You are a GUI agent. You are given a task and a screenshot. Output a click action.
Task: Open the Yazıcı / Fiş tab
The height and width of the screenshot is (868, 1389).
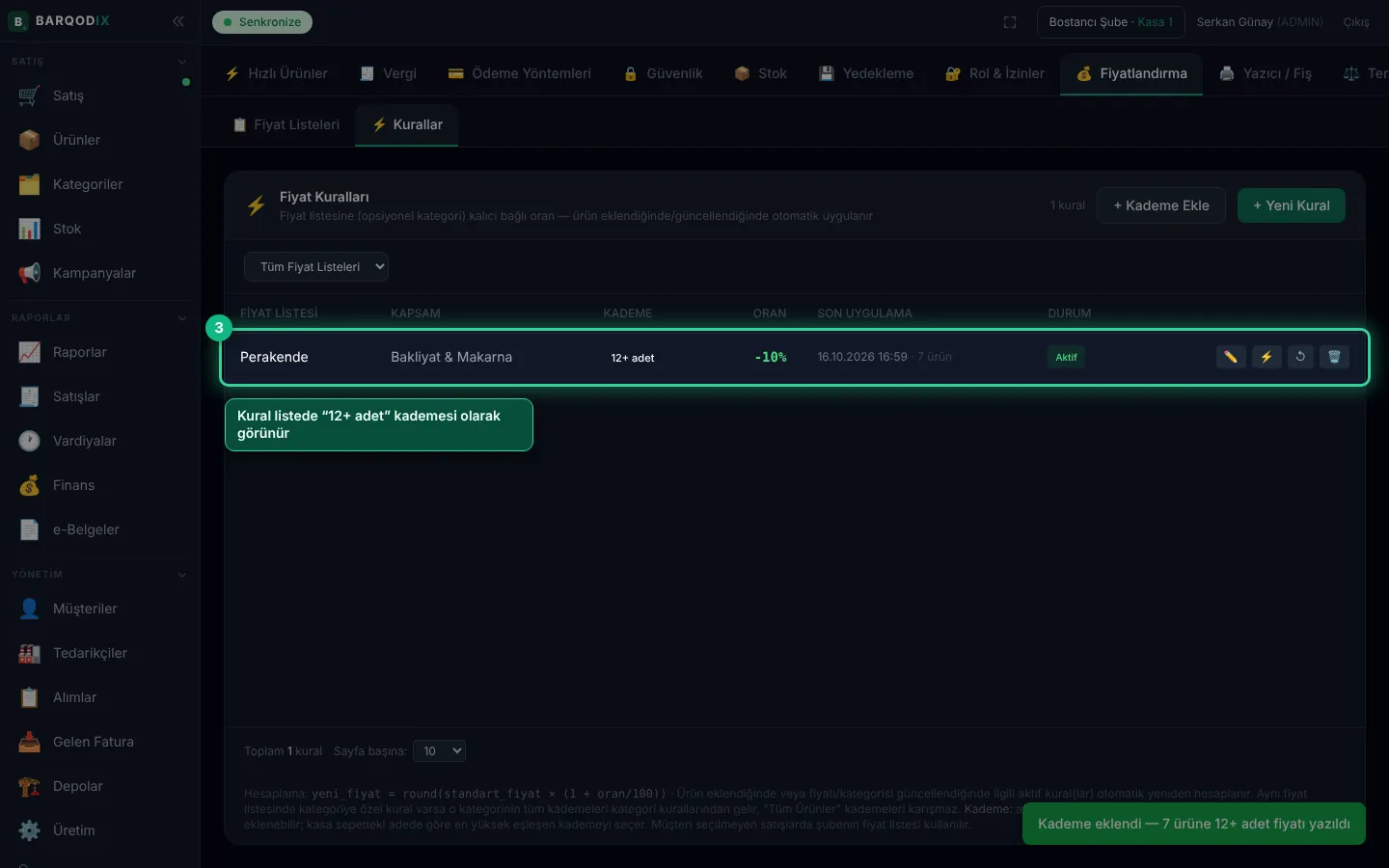tap(1266, 73)
